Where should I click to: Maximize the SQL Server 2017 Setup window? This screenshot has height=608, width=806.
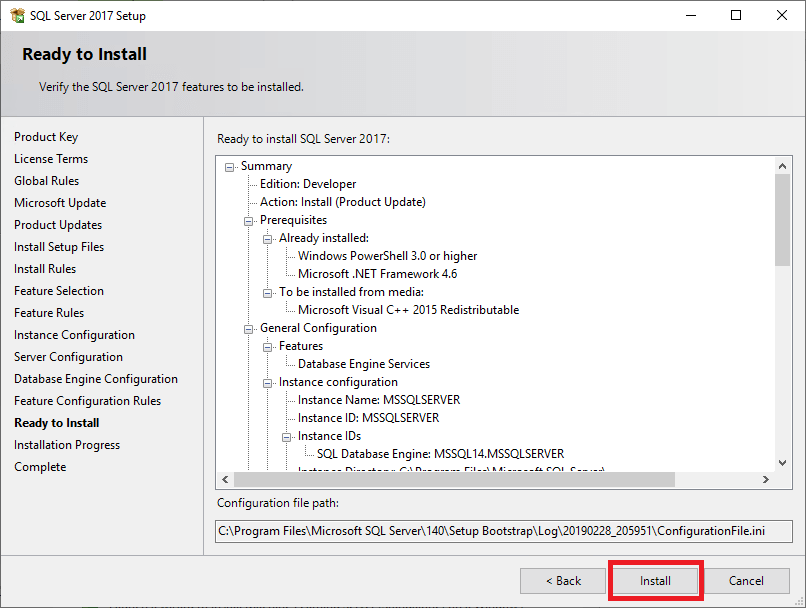tap(736, 15)
